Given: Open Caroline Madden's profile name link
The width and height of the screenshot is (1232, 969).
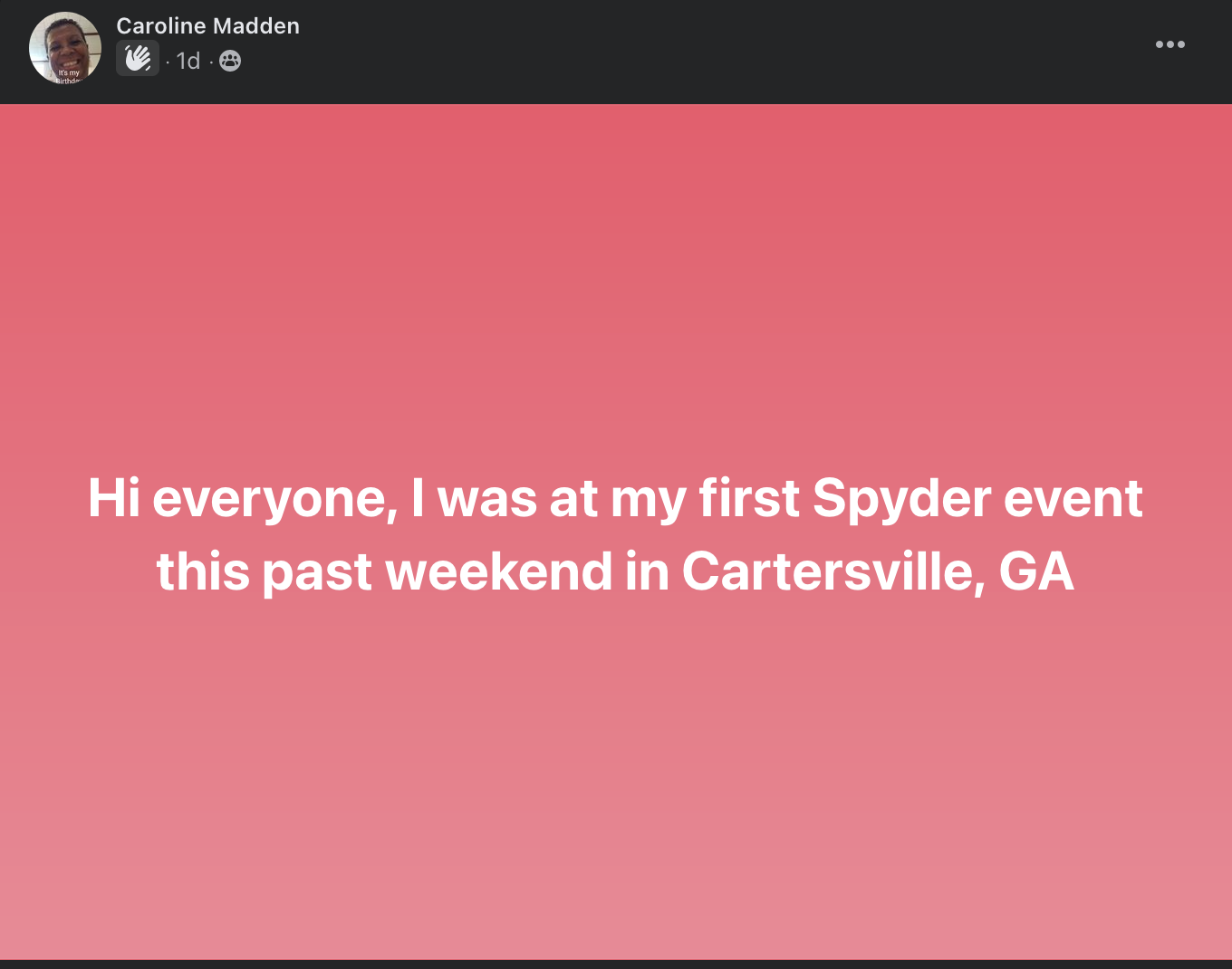Looking at the screenshot, I should pyautogui.click(x=207, y=26).
